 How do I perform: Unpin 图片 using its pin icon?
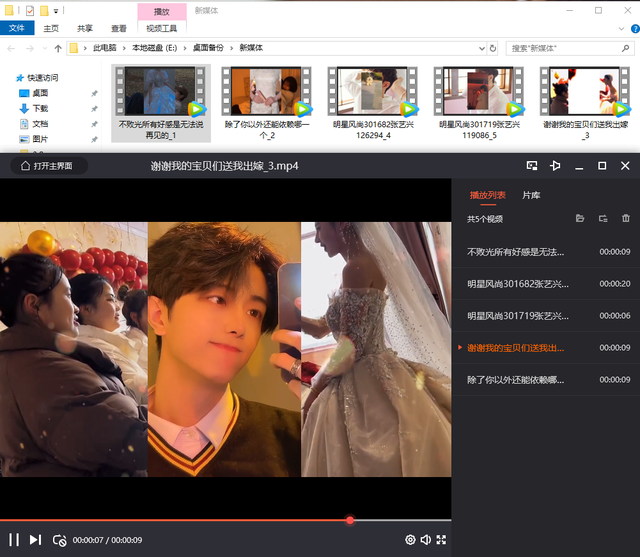[94, 140]
